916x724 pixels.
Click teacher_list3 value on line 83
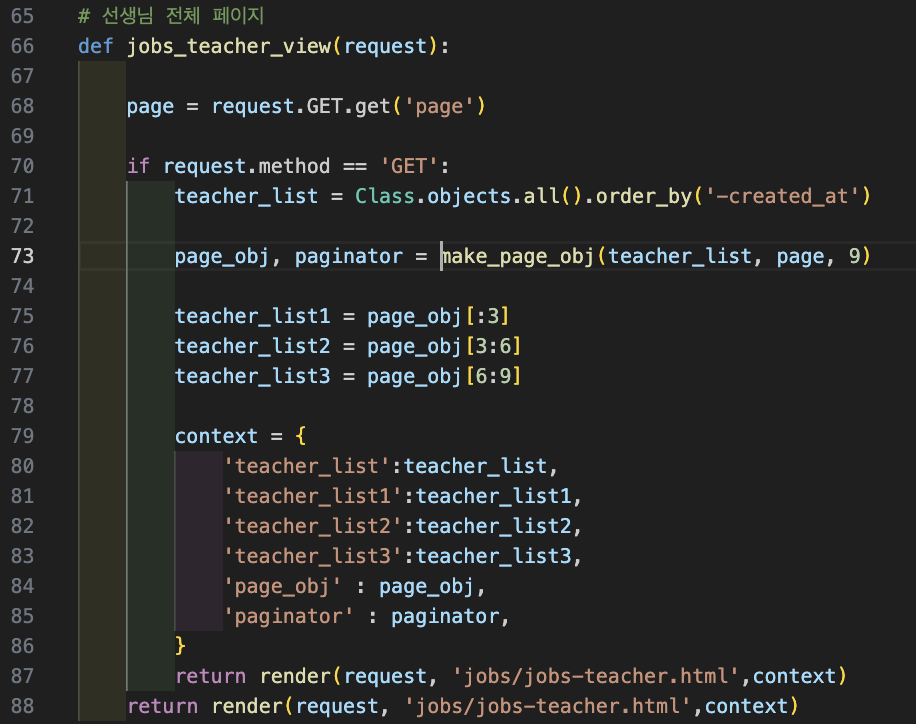pos(493,556)
